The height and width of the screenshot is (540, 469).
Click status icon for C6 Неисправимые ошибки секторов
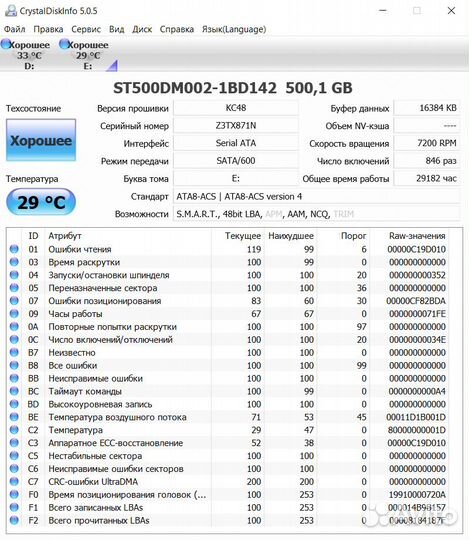14,469
